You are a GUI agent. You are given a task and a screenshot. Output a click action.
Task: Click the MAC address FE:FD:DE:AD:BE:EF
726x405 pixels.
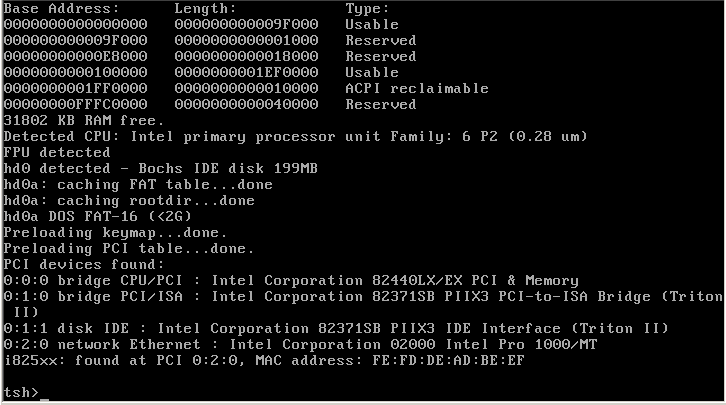[x=448, y=361]
